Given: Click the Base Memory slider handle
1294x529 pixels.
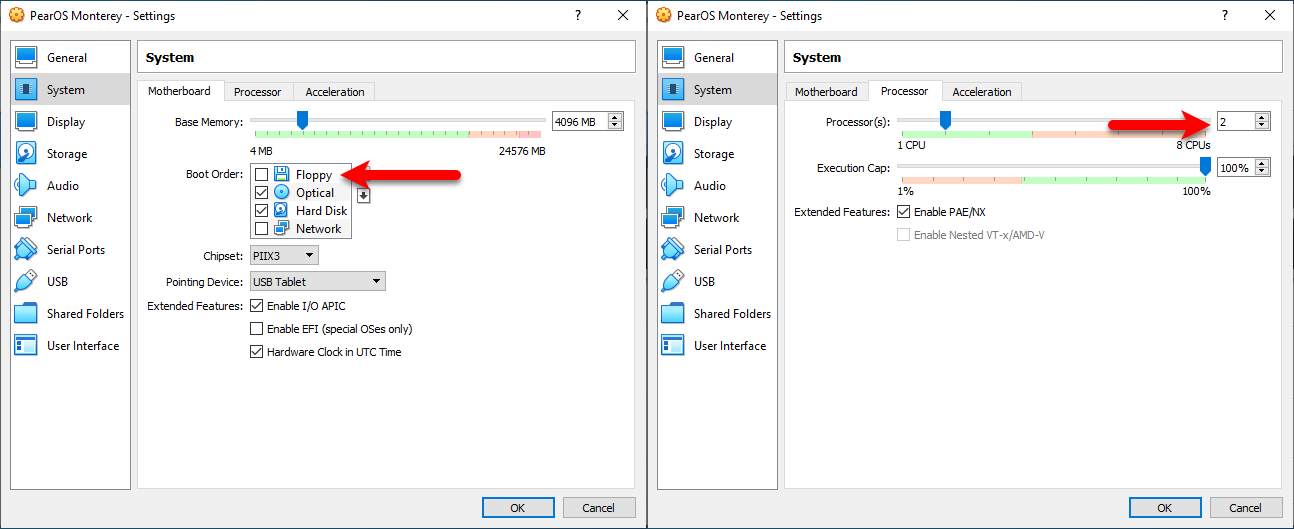Looking at the screenshot, I should (x=303, y=120).
